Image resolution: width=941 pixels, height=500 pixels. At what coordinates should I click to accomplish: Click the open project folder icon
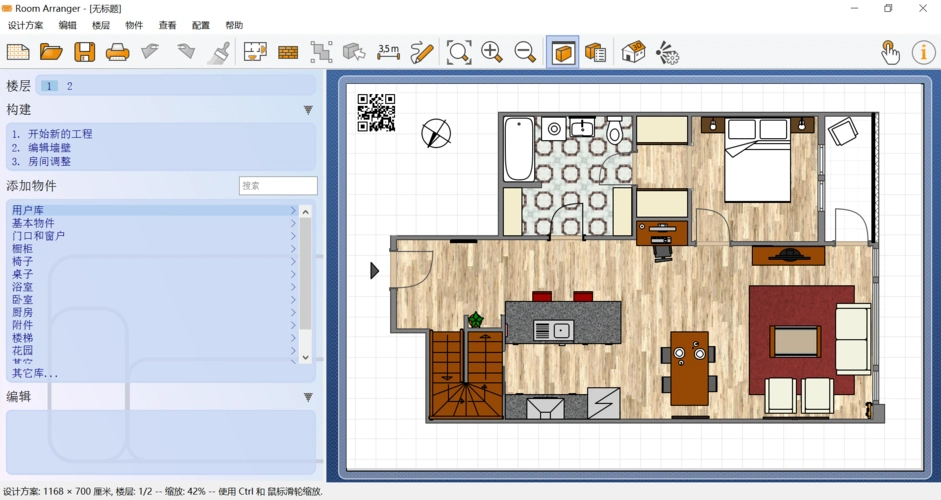coord(51,52)
